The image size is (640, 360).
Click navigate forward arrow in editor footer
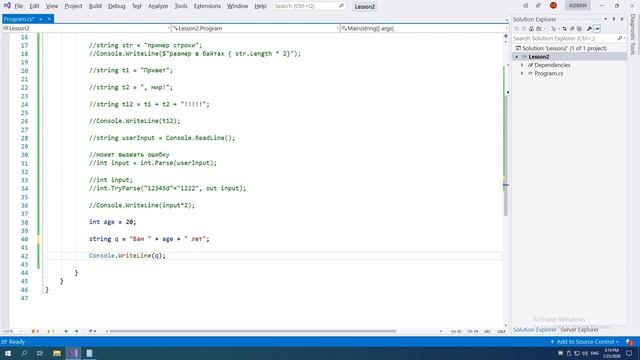pos(76,331)
